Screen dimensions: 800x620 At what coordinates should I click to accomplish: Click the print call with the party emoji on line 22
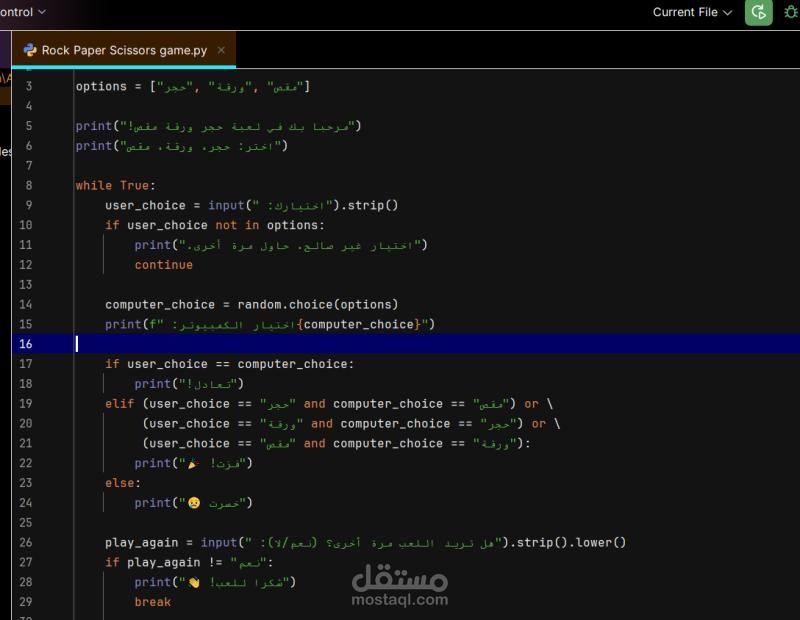click(x=193, y=463)
